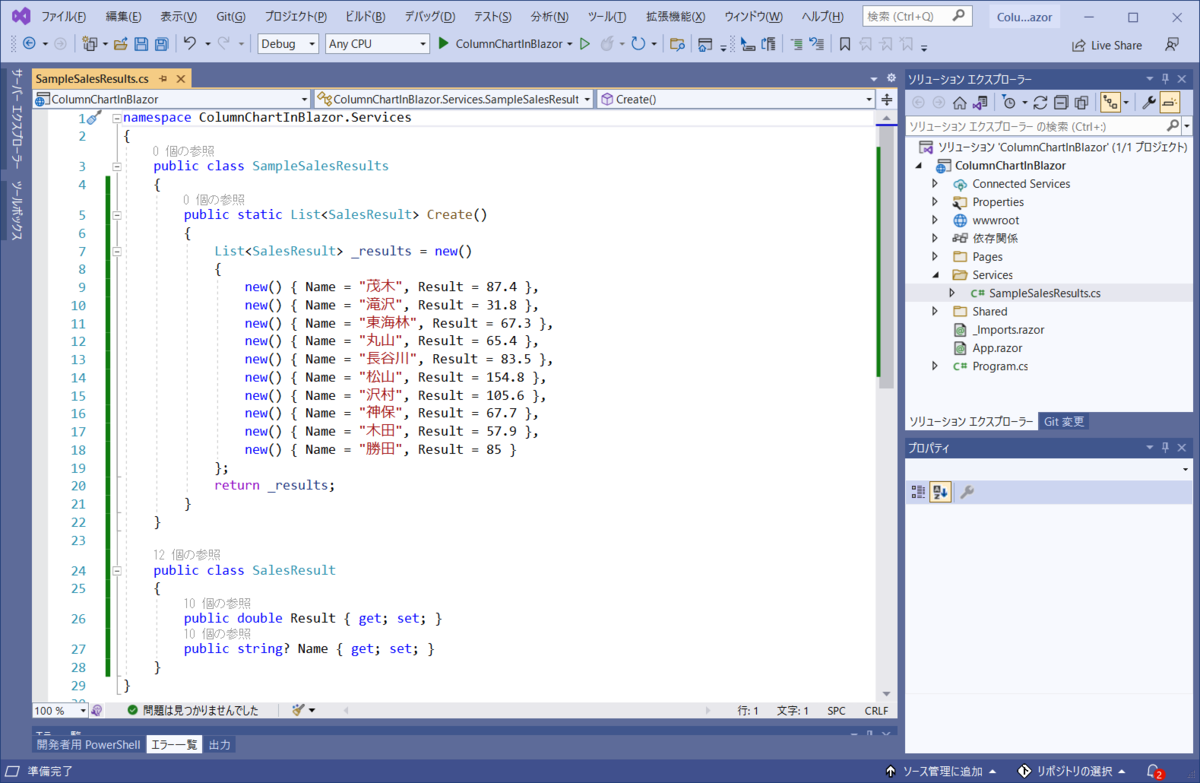Open the Git(G) menu
Image resolution: width=1200 pixels, height=783 pixels.
point(231,17)
